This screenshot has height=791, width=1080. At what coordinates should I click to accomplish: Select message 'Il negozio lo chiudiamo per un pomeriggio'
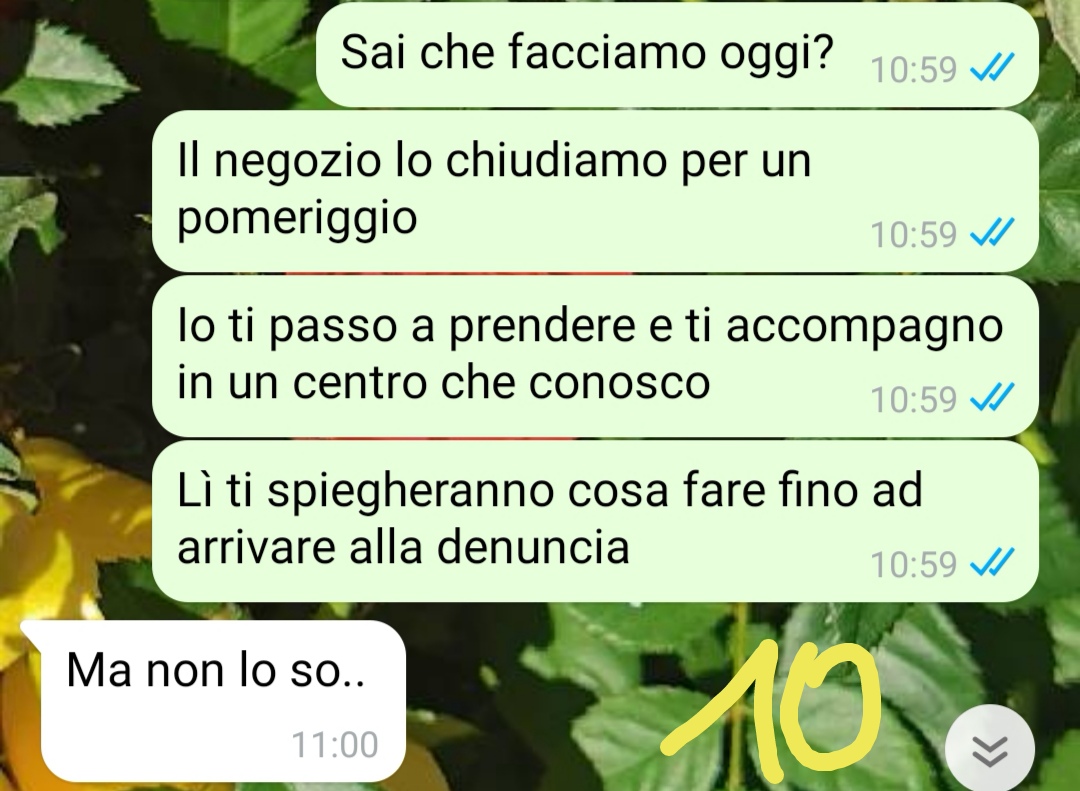click(x=595, y=191)
